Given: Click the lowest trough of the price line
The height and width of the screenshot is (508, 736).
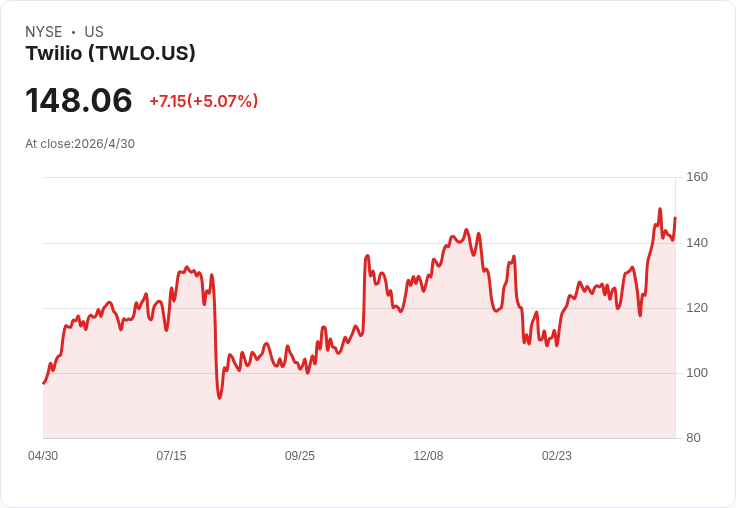Looking at the screenshot, I should point(219,398).
